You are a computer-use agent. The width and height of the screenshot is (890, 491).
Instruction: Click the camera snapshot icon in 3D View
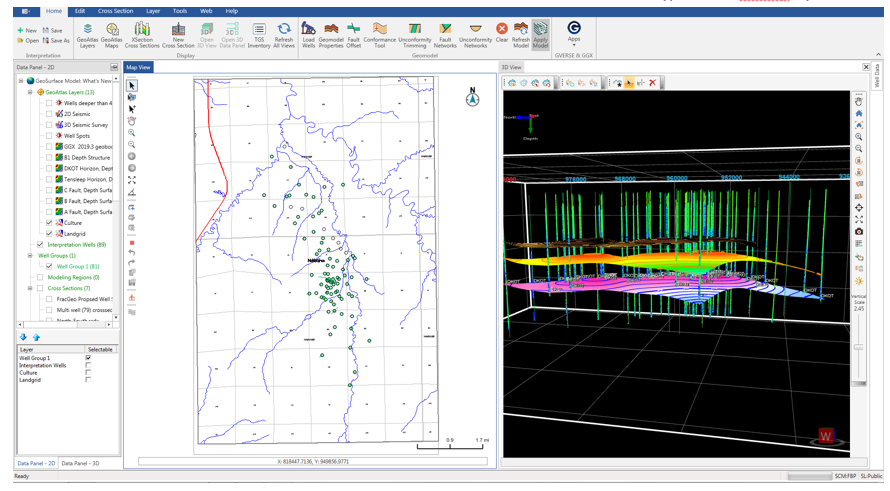(x=859, y=232)
